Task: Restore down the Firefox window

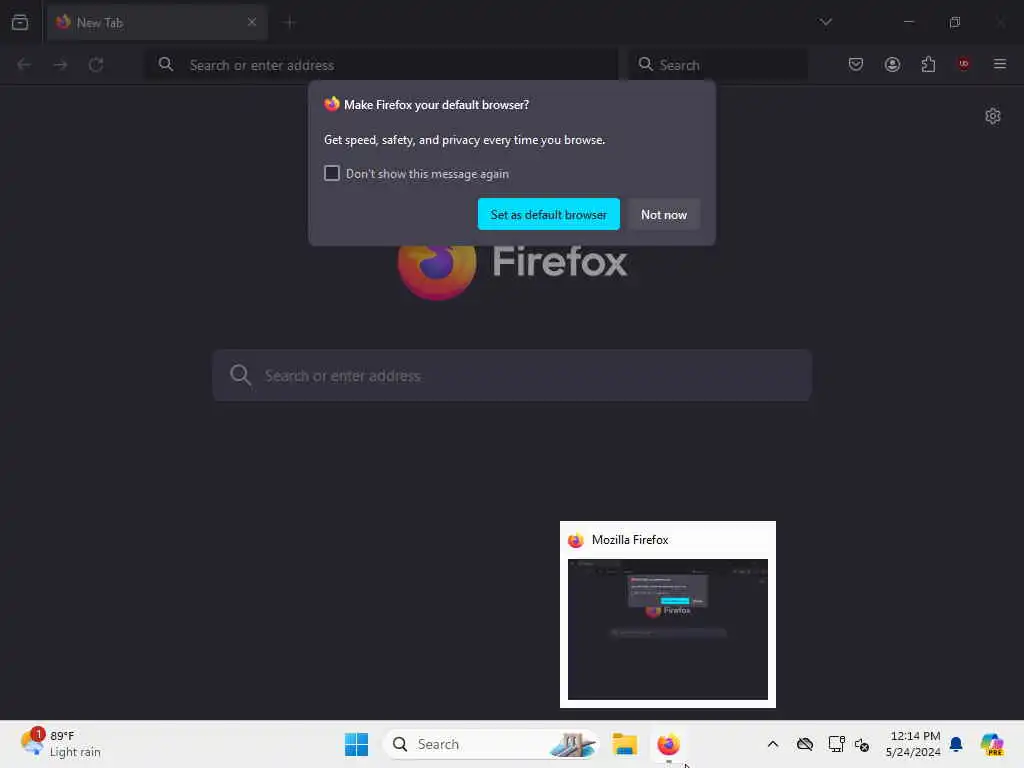Action: (954, 22)
